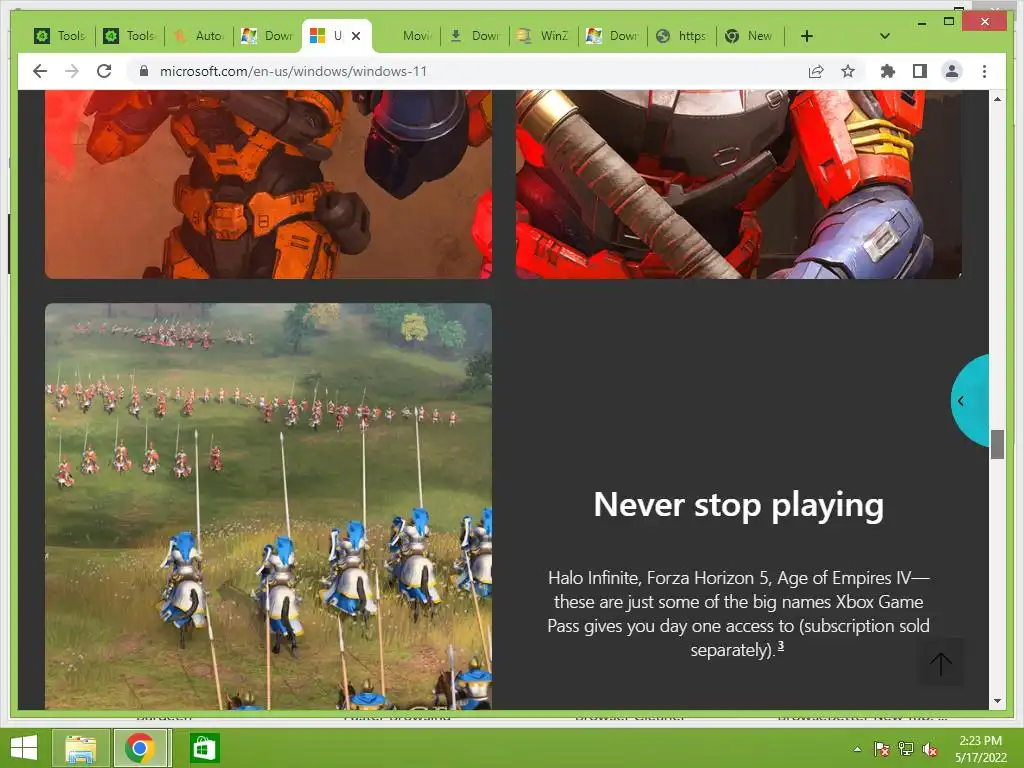Switch to the second Tools tab
This screenshot has width=1024, height=768.
(x=129, y=36)
